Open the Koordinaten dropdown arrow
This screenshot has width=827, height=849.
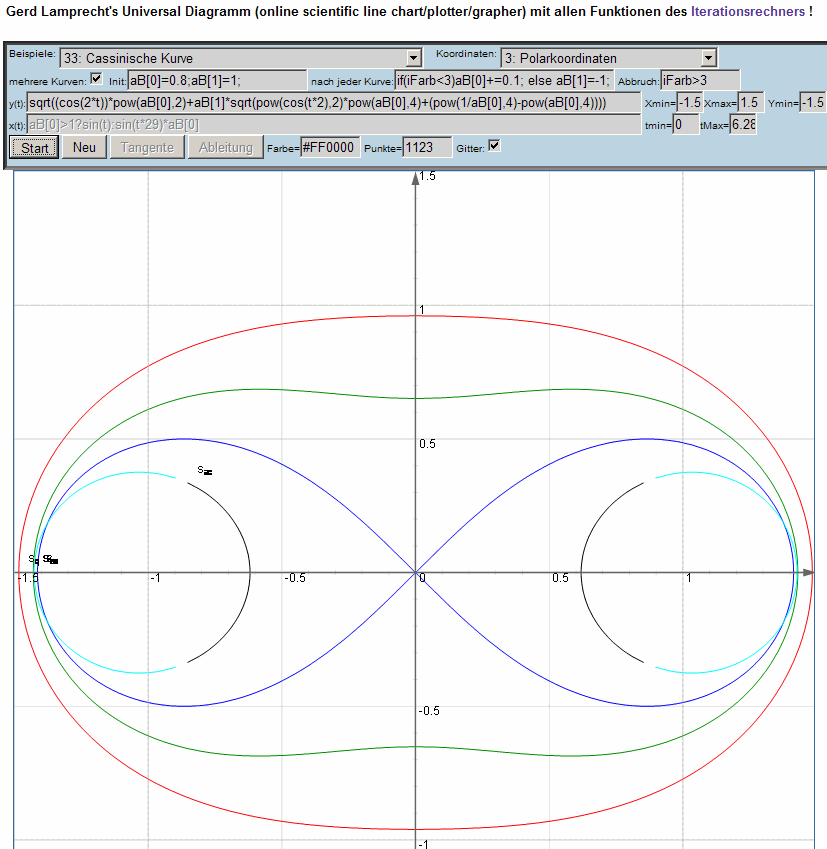tap(708, 57)
